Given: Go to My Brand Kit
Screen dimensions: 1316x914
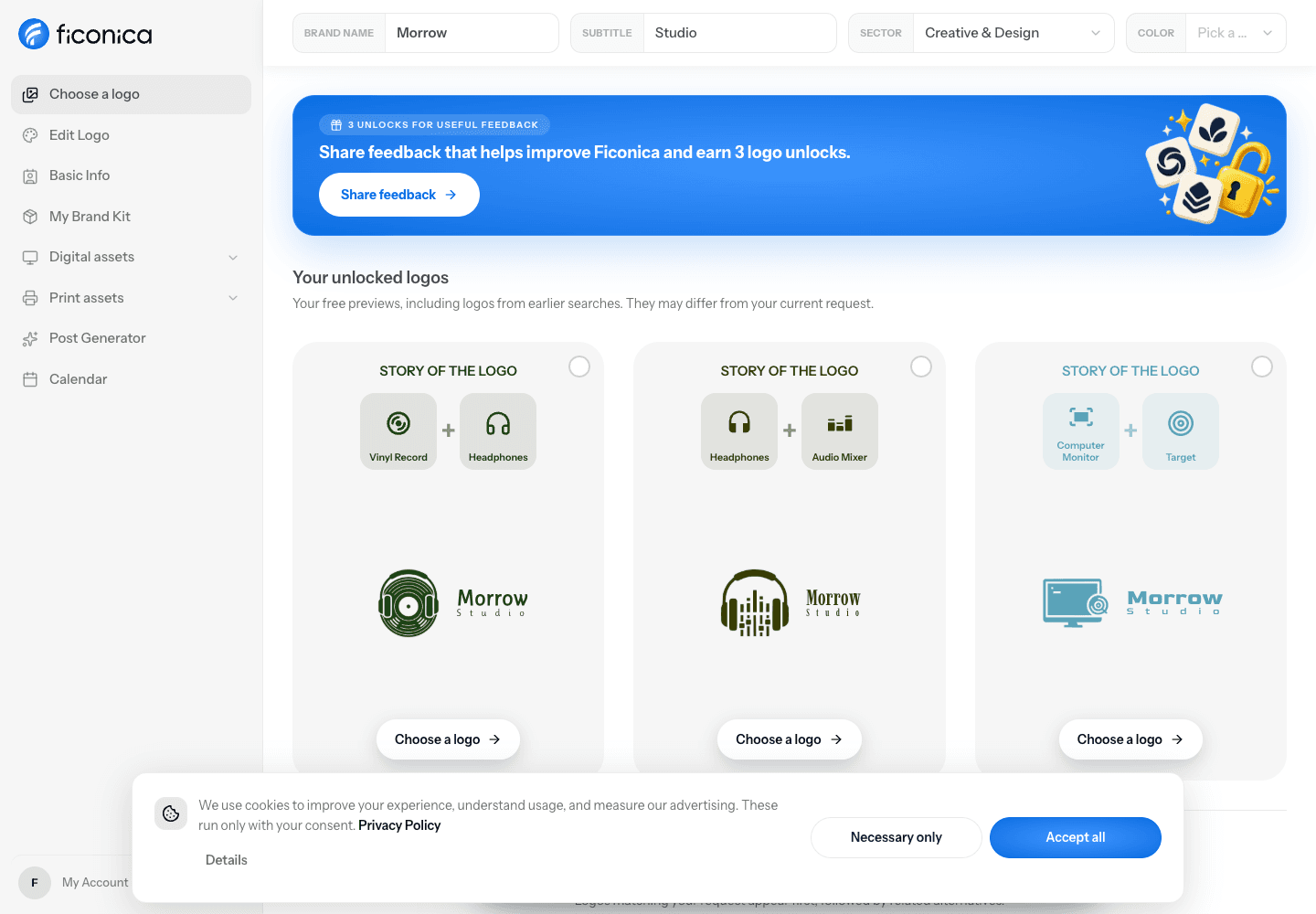Looking at the screenshot, I should 131,217.
